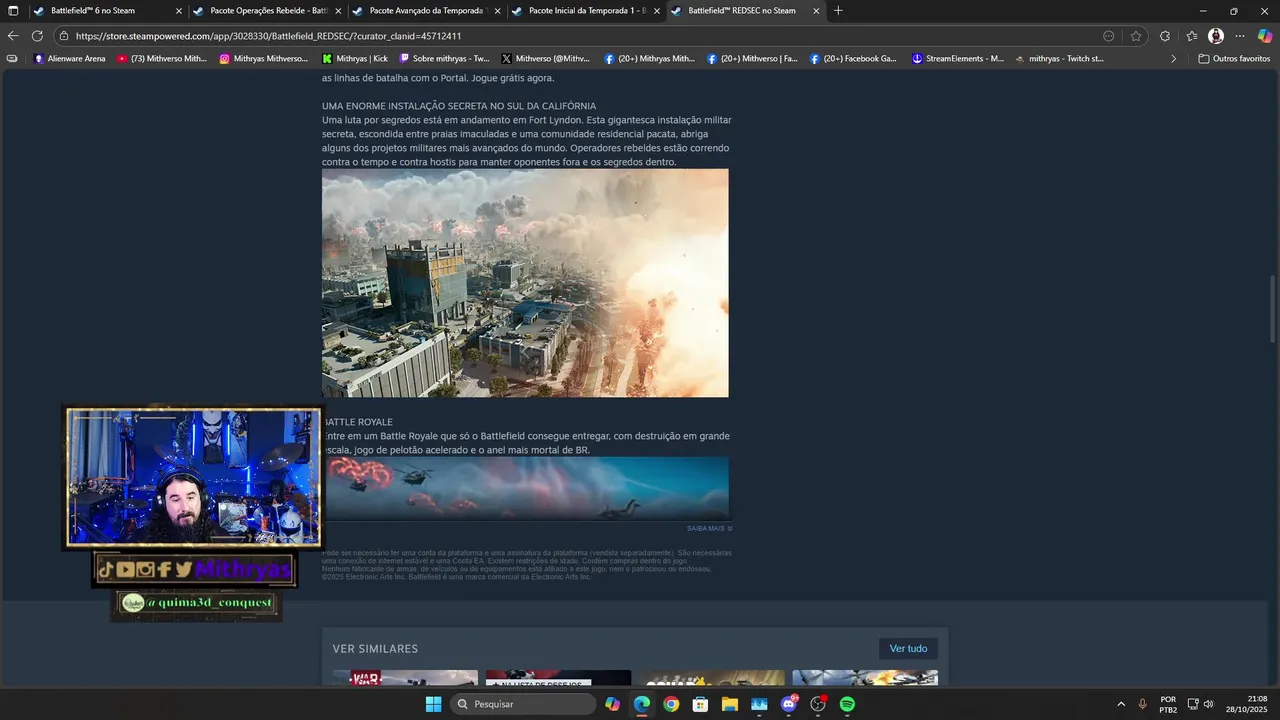Reload the current Steam page
This screenshot has width=1280, height=720.
[37, 36]
